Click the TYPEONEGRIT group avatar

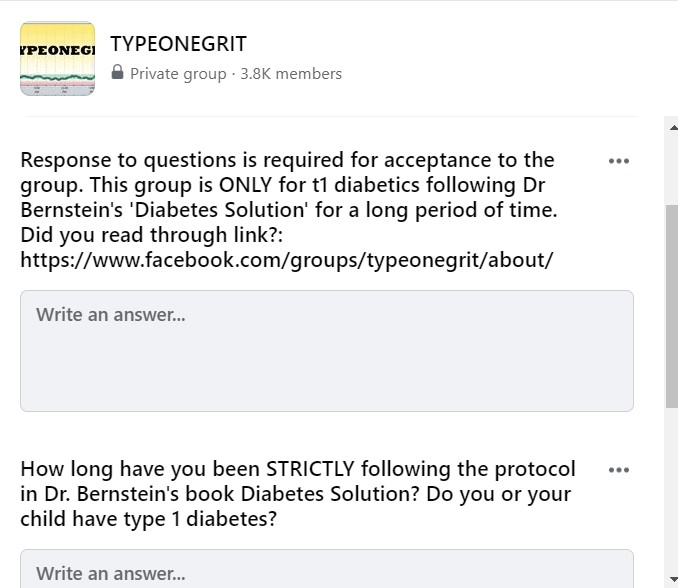(57, 58)
